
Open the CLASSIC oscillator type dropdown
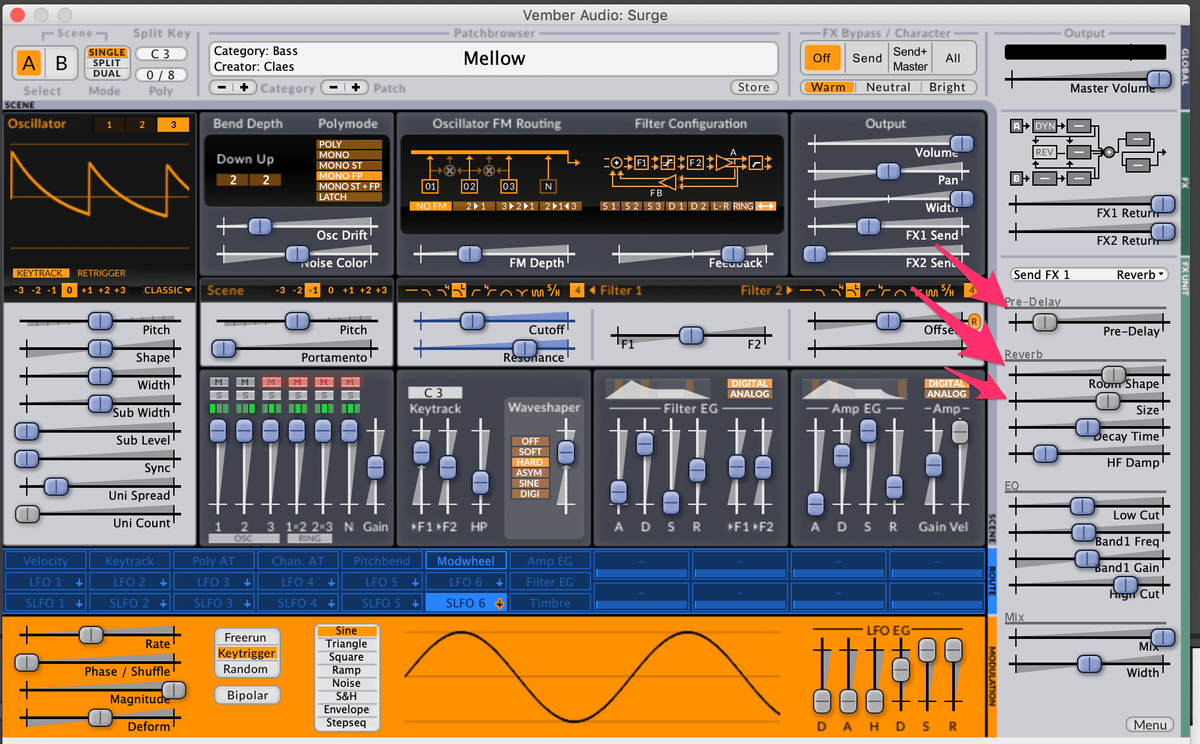(168, 291)
